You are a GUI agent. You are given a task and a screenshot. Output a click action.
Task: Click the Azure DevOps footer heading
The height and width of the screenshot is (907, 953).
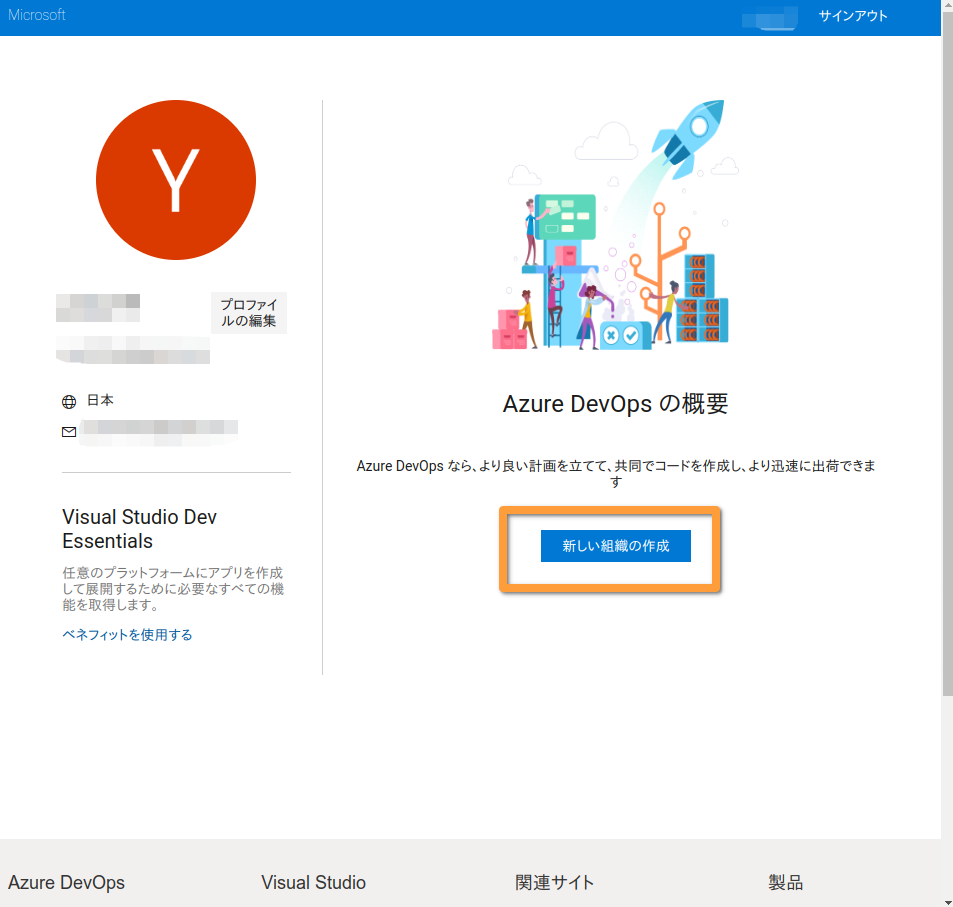coord(66,882)
